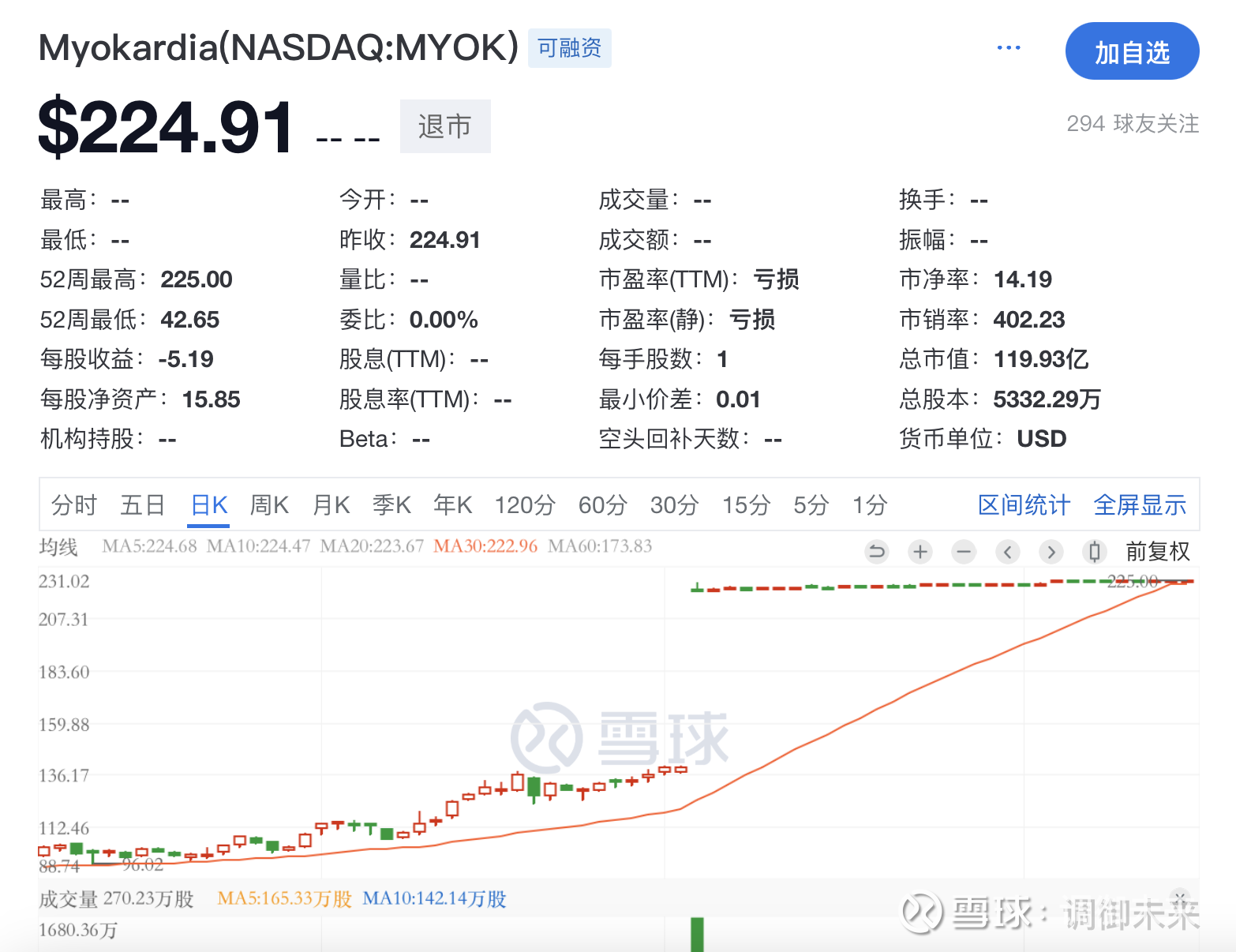Viewport: 1236px width, 952px height.
Task: Open the 前复权 price adjustment dropdown
Action: pyautogui.click(x=1158, y=551)
